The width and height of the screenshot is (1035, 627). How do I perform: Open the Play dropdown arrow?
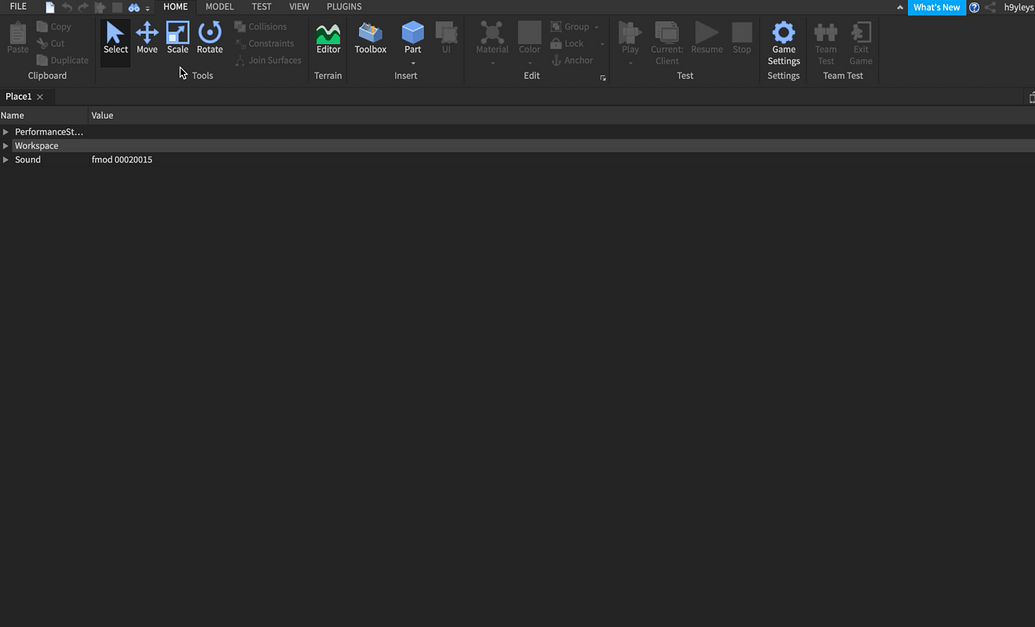(x=630, y=63)
